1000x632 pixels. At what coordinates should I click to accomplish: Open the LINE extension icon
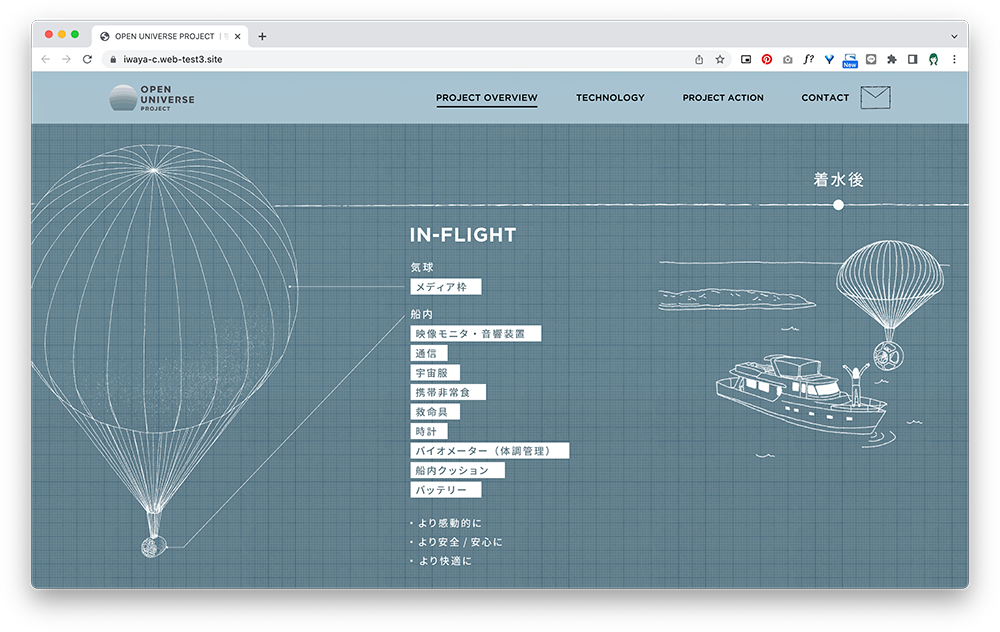pos(871,60)
